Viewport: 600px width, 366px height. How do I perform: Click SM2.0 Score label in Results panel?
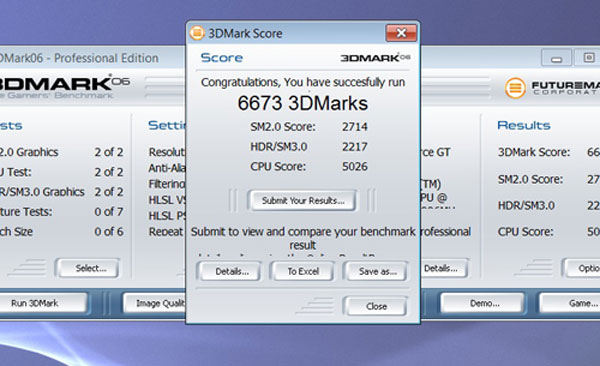pos(530,179)
